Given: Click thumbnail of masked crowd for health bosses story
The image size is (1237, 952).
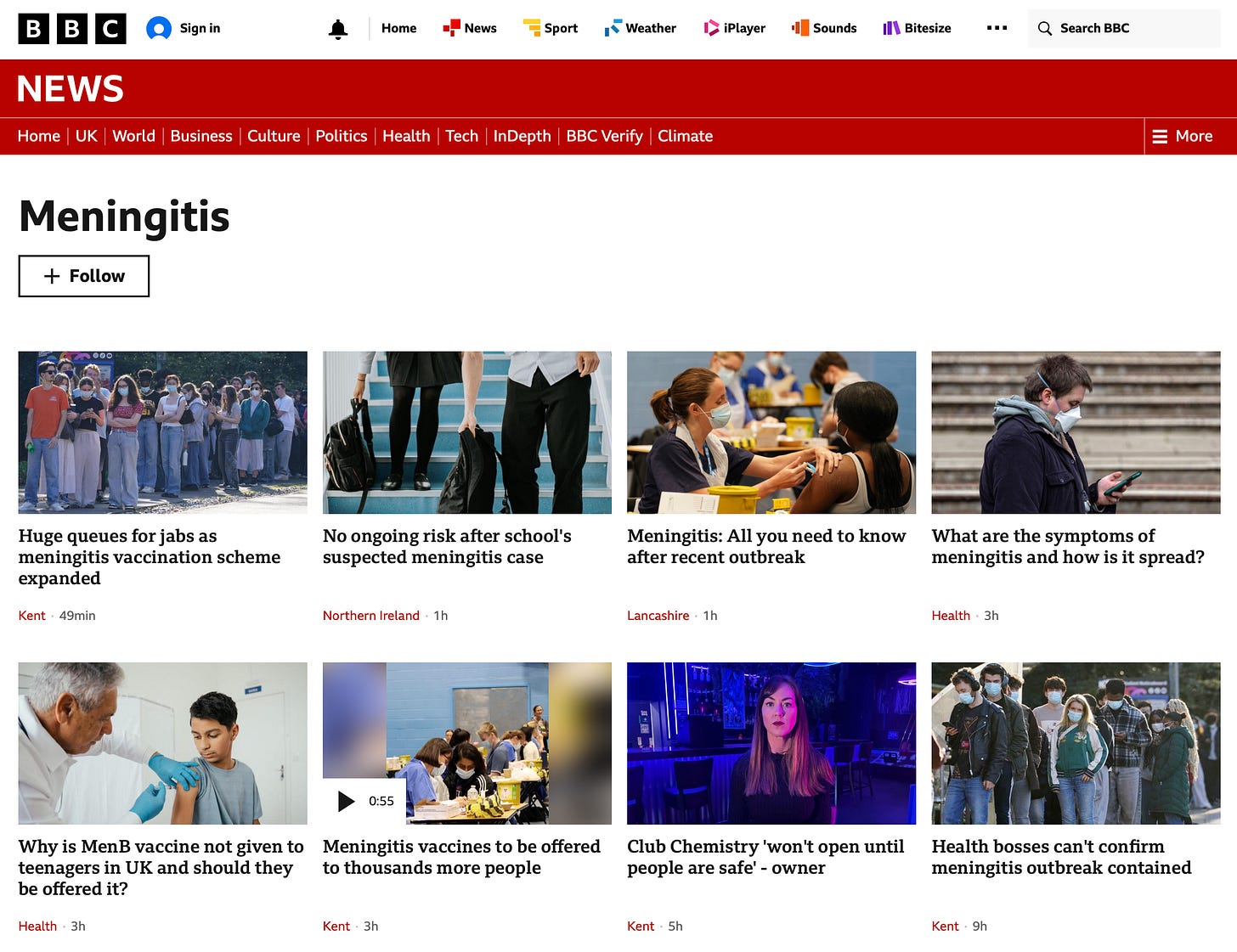Looking at the screenshot, I should point(1076,743).
